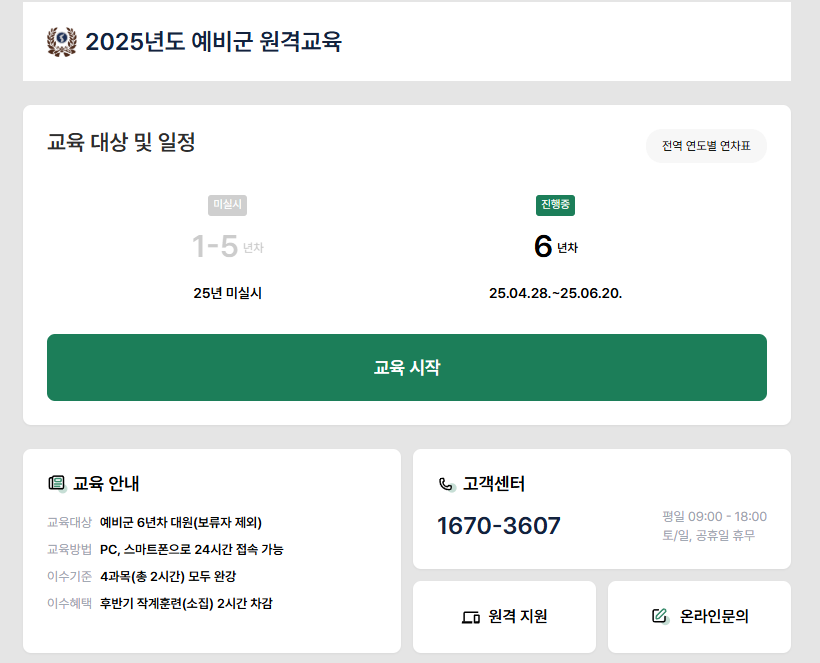
Task: Click the monitor icon on 원격 지원 button
Action: pyautogui.click(x=469, y=617)
